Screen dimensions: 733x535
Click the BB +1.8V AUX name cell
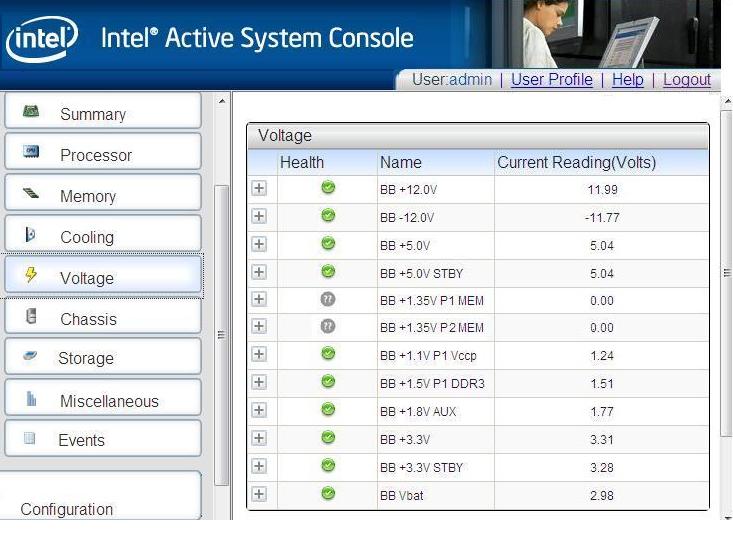[x=436, y=412]
